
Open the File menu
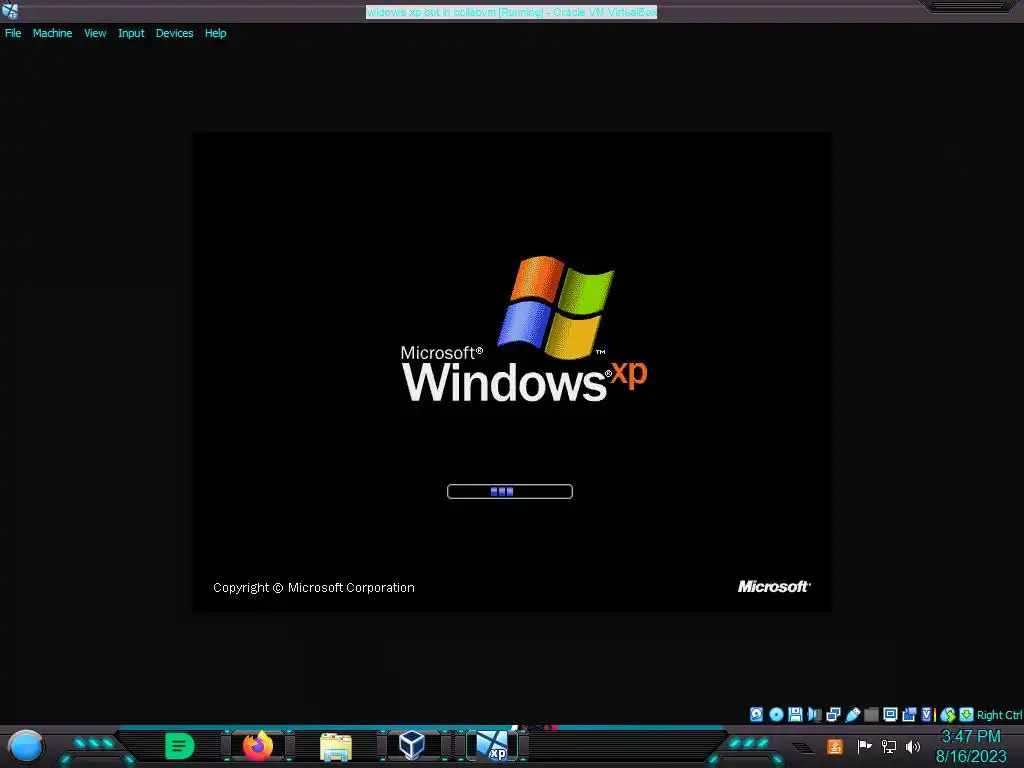[x=13, y=33]
